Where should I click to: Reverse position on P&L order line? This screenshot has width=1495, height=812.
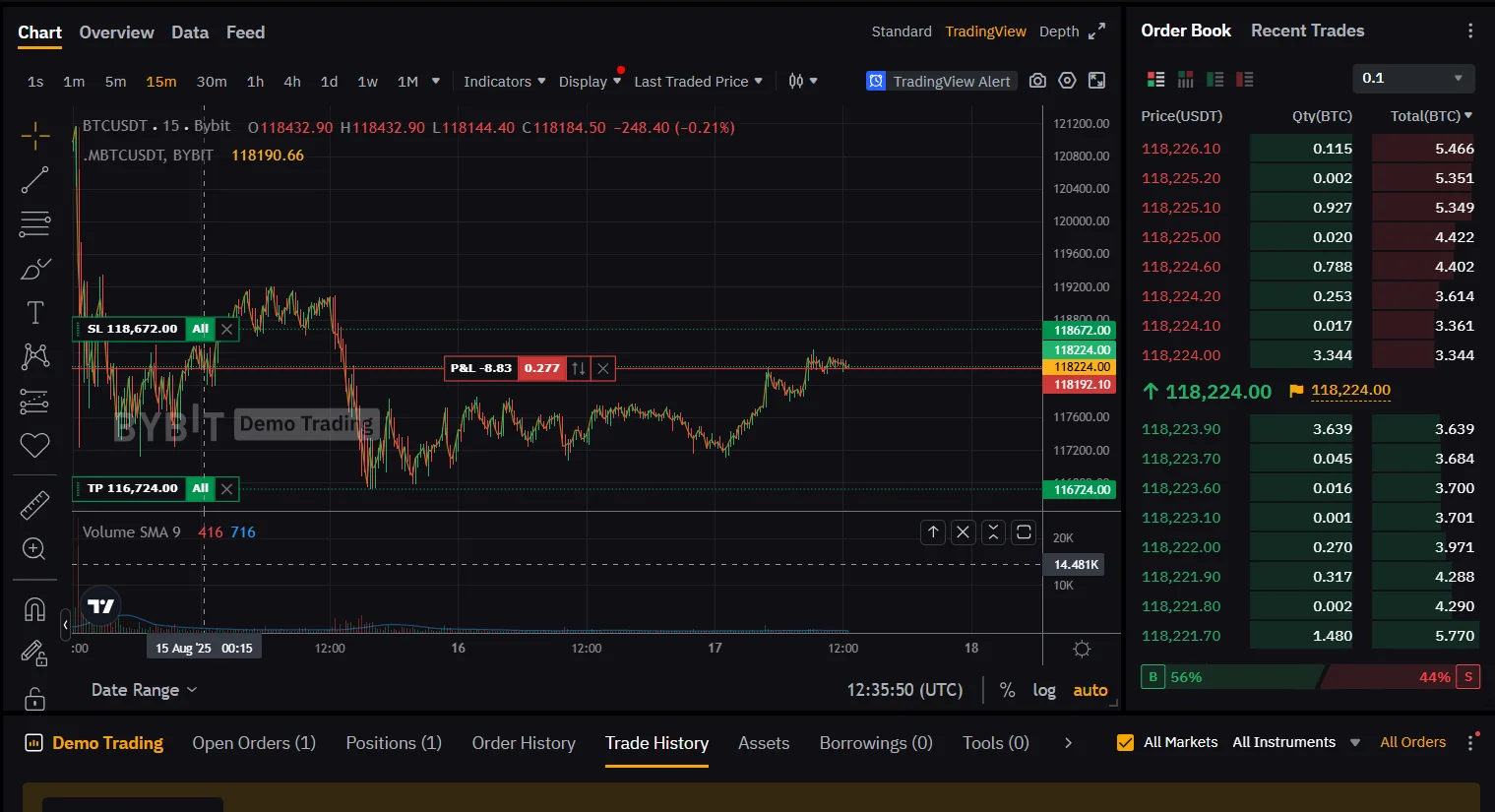(579, 368)
